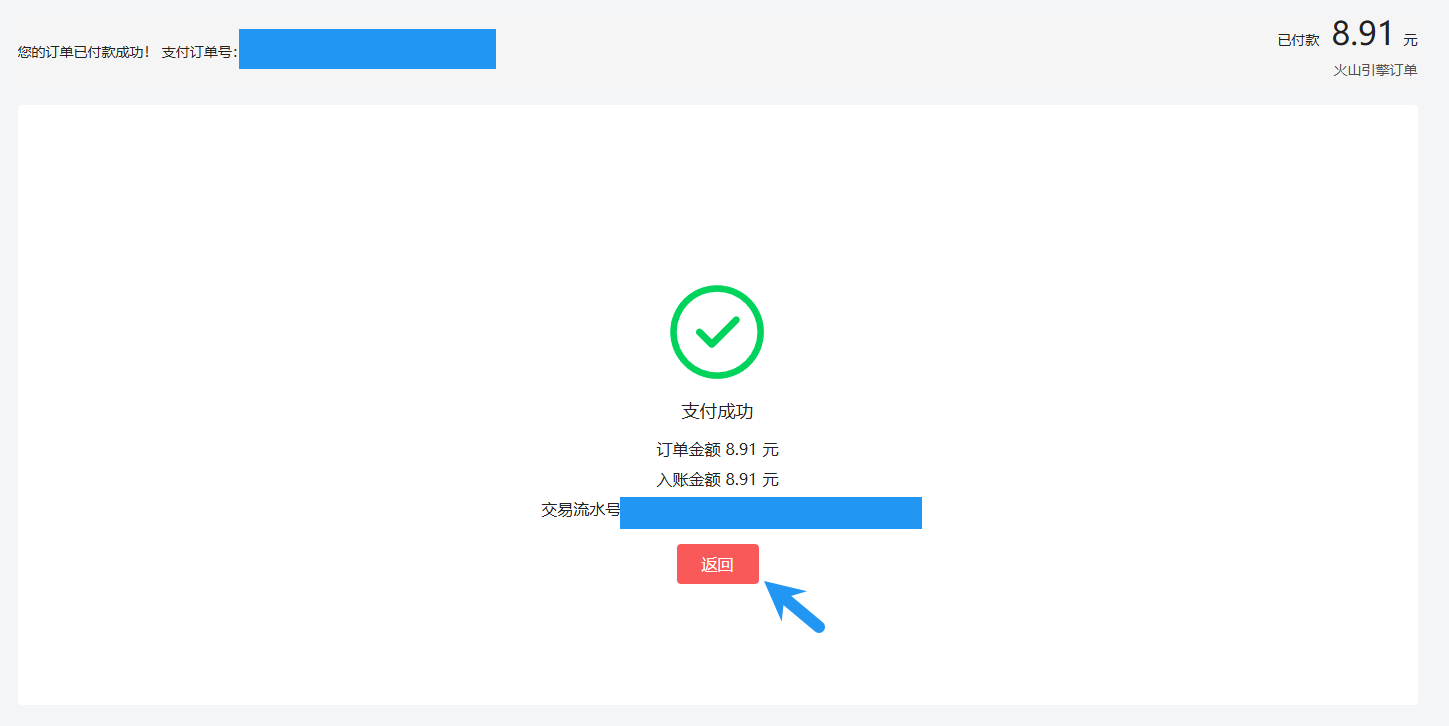Click the 入账金额 label
1449x726 pixels.
(688, 480)
